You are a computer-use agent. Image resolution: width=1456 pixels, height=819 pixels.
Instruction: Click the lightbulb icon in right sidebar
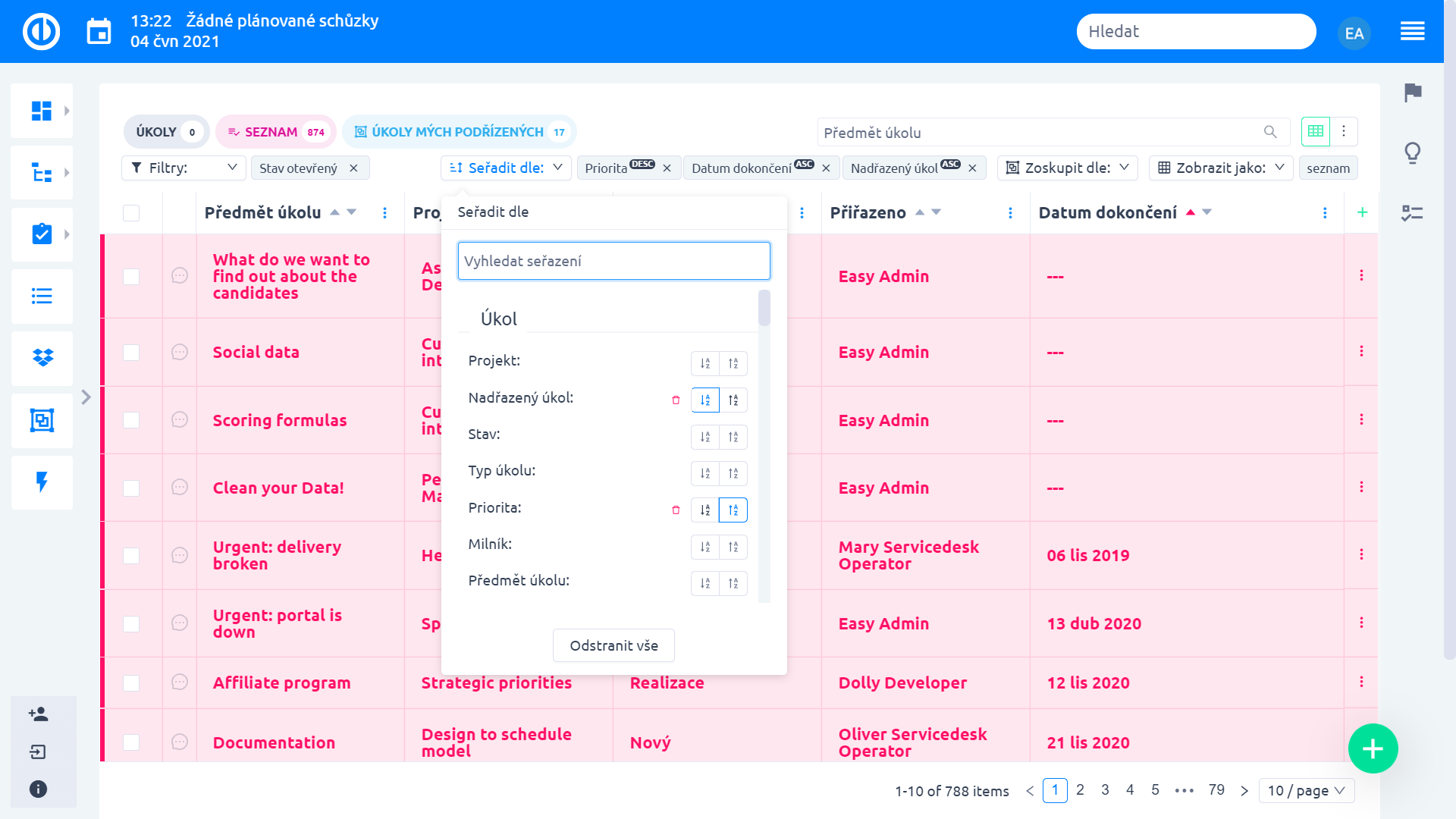1413,153
